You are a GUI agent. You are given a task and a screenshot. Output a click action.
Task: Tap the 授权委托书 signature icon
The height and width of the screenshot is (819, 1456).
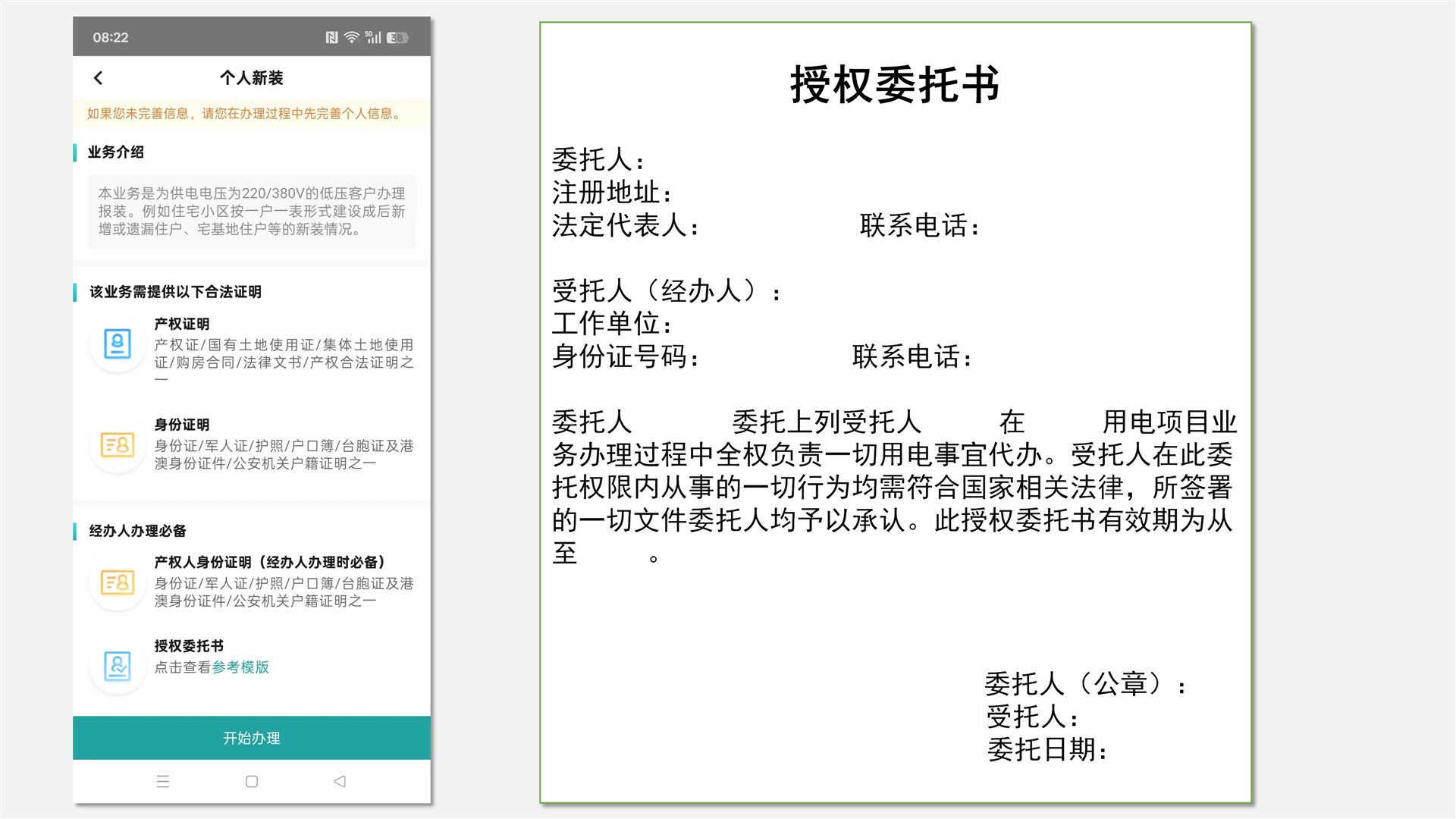point(117,666)
